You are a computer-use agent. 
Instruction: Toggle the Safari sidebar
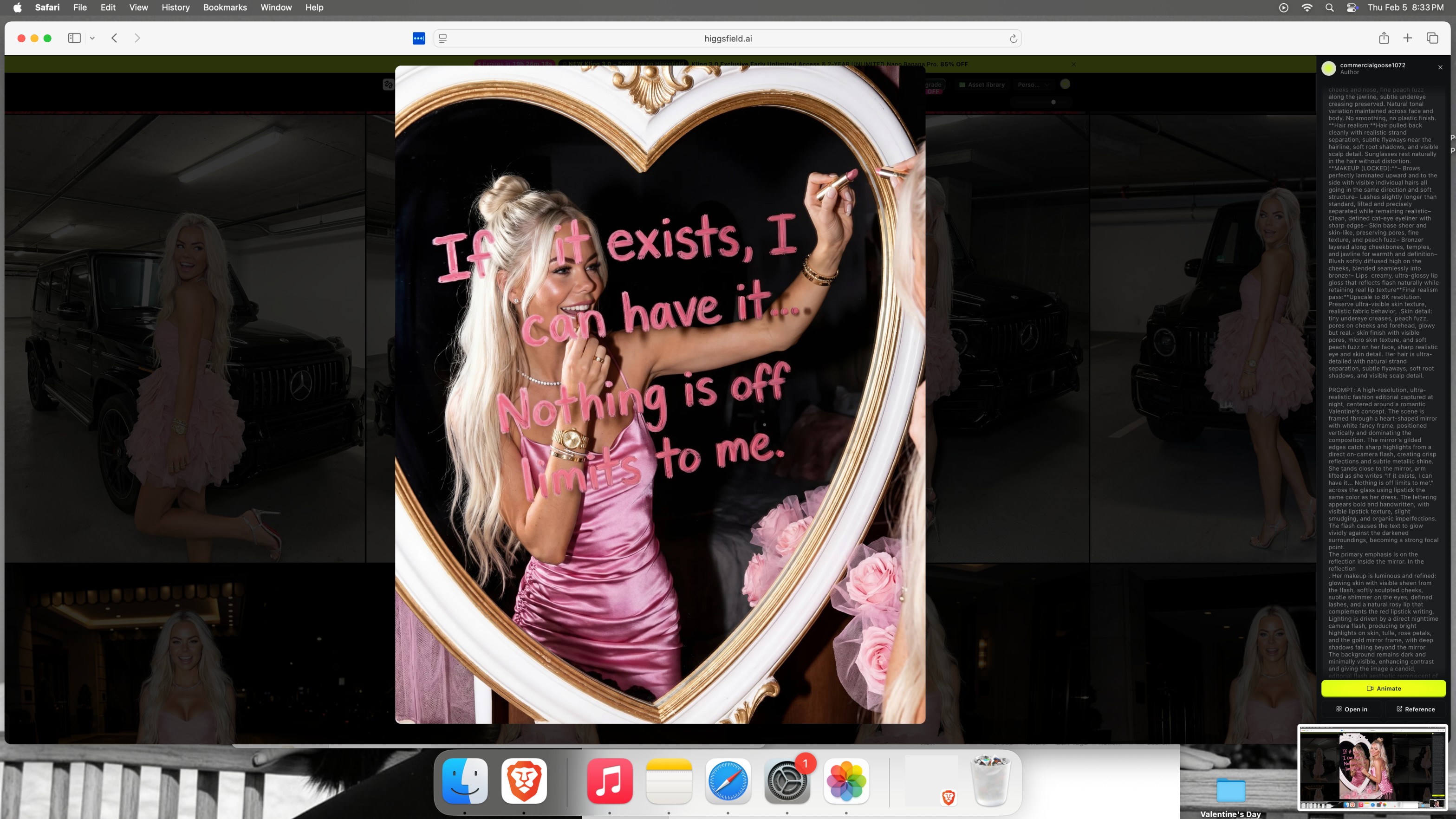point(74,38)
